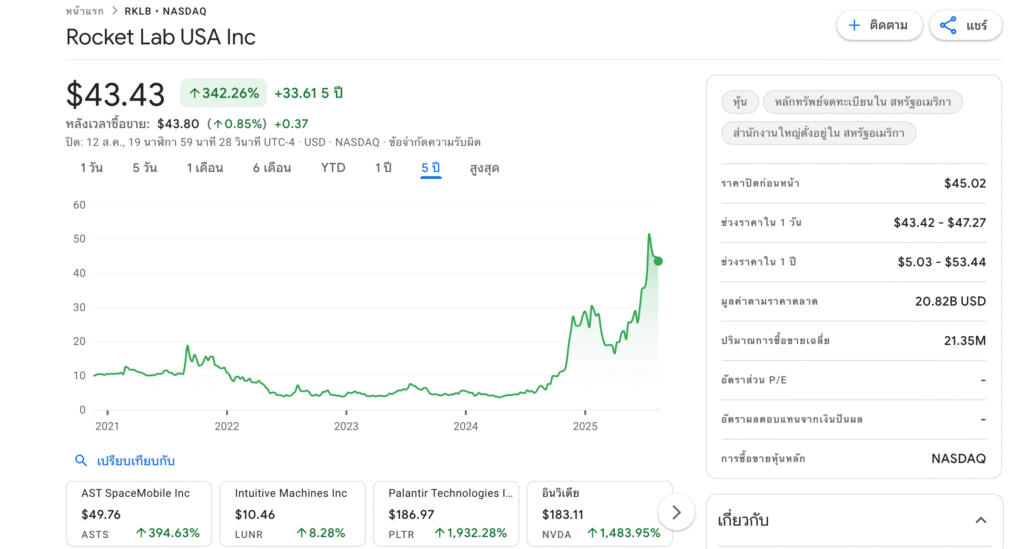
Task: Switch chart to the 1 วัน range
Action: (x=91, y=168)
